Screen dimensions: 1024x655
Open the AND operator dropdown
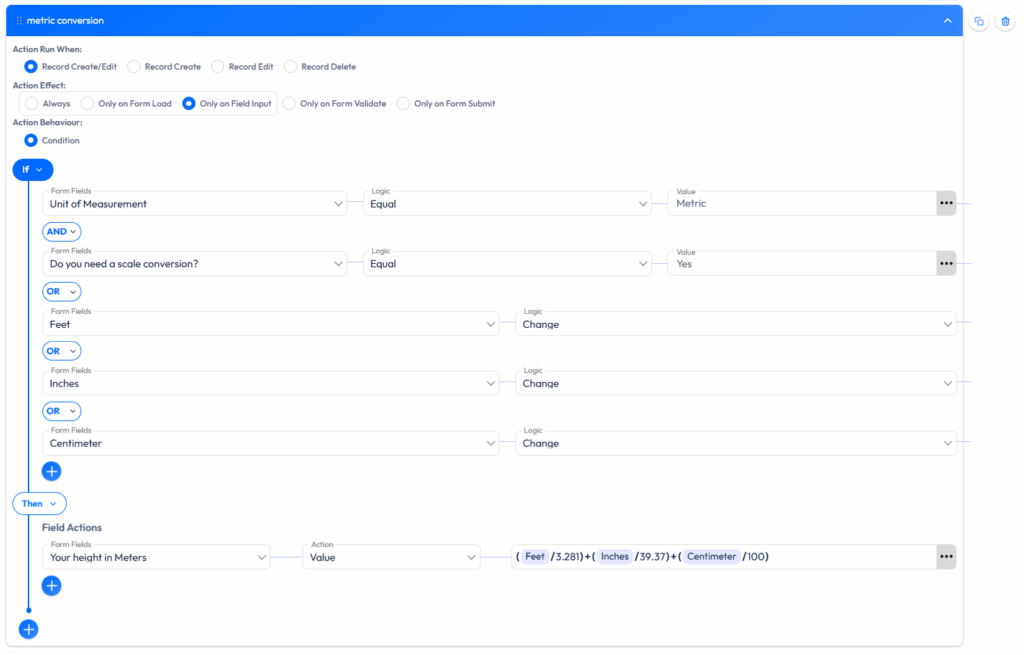point(61,231)
